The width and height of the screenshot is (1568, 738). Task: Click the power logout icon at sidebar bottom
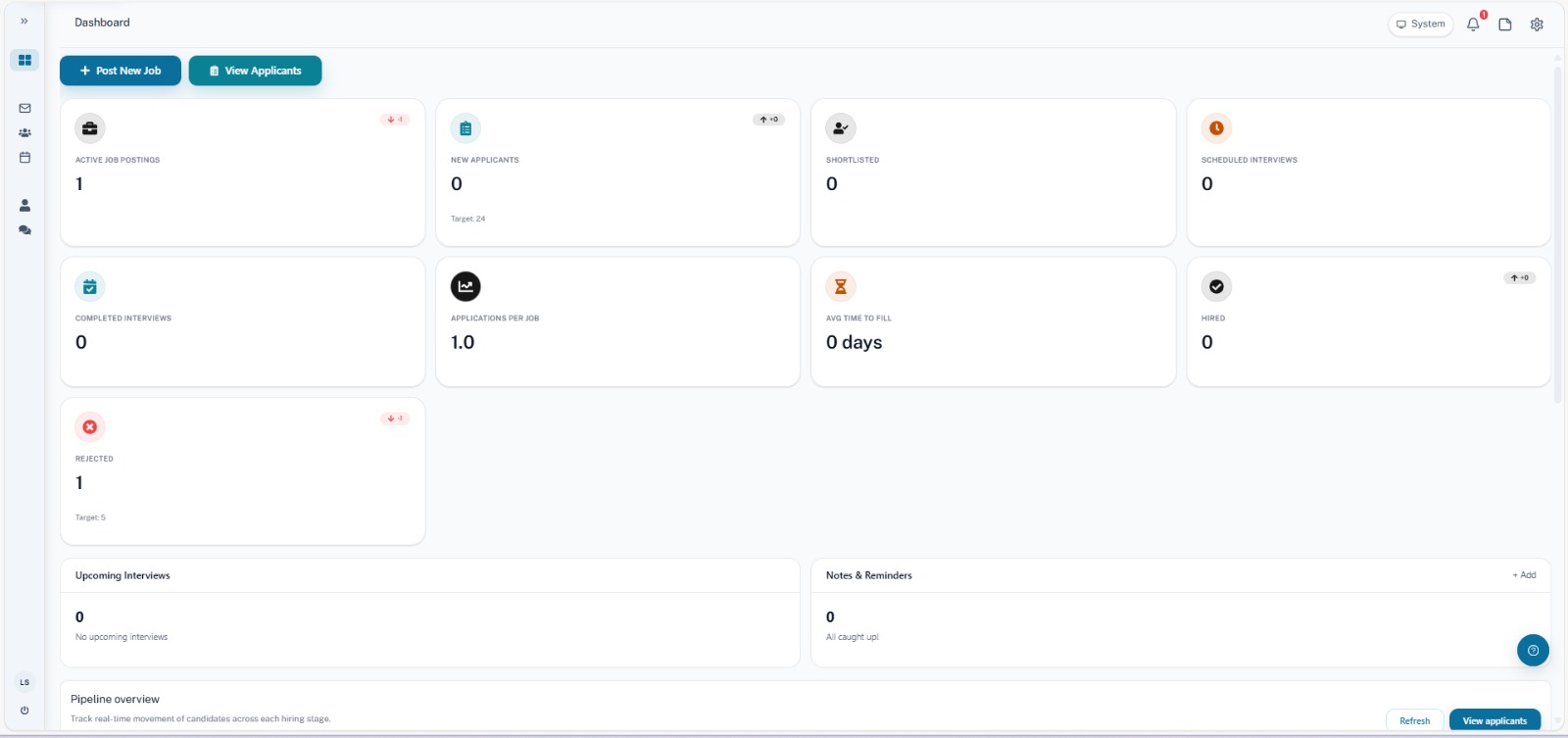click(24, 710)
